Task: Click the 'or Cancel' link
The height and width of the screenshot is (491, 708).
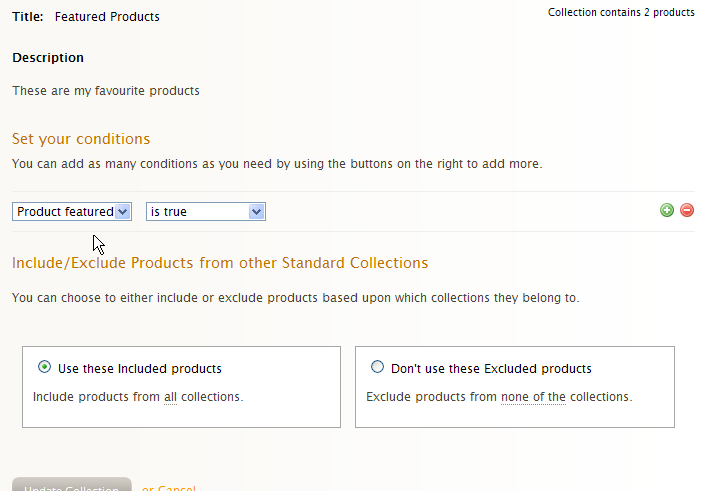Action: tap(168, 487)
